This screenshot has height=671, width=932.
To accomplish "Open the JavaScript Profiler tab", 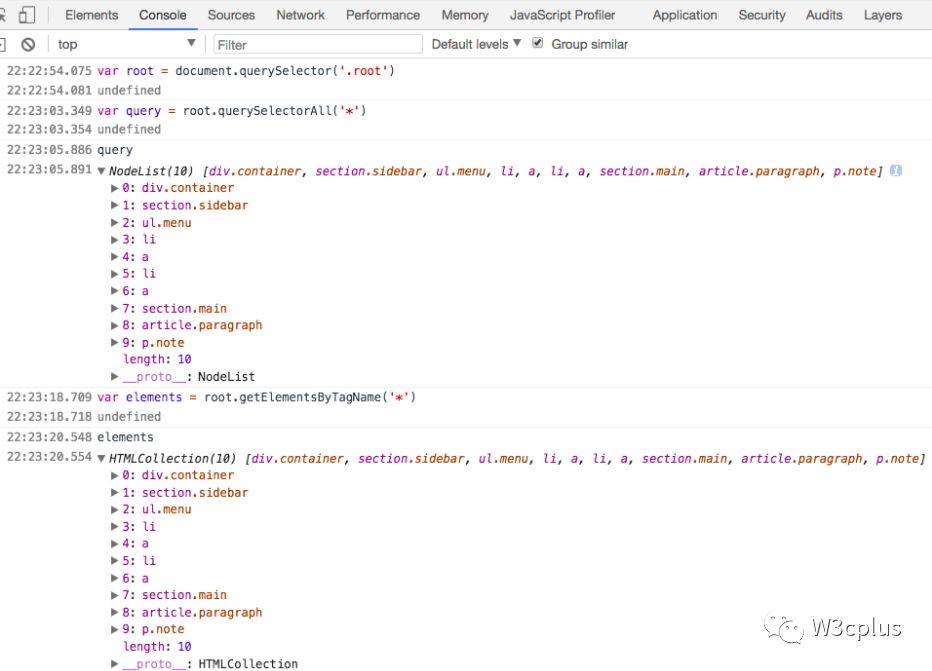I will (562, 15).
